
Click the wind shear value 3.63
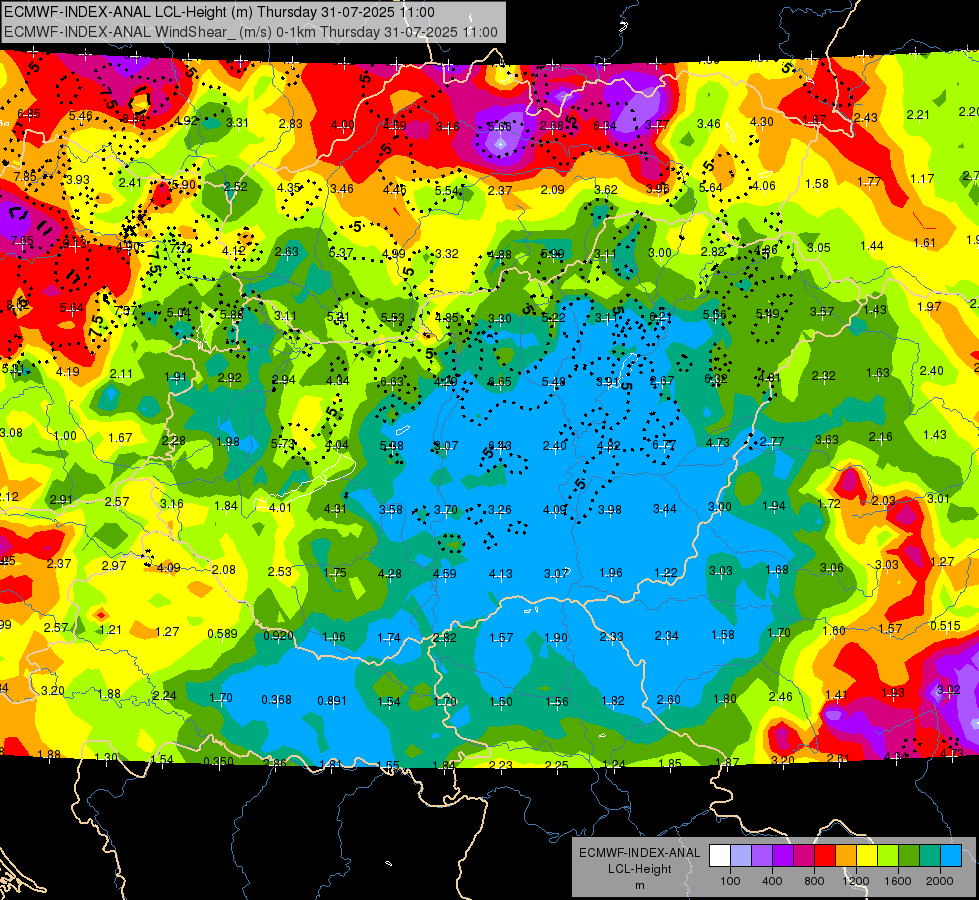coord(827,440)
